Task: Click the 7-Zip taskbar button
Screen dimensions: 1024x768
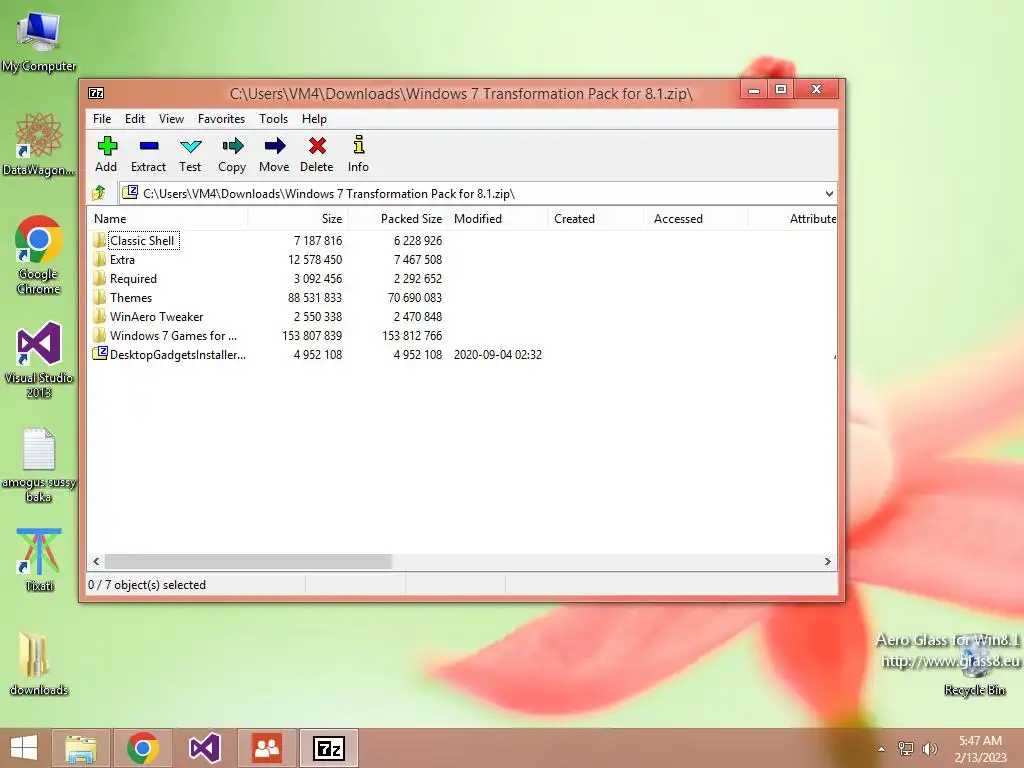Action: pos(328,748)
